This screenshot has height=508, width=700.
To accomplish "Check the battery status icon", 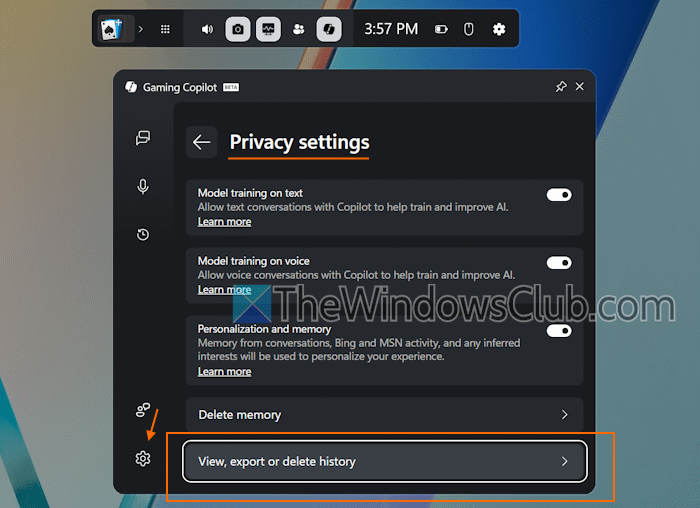I will click(441, 29).
